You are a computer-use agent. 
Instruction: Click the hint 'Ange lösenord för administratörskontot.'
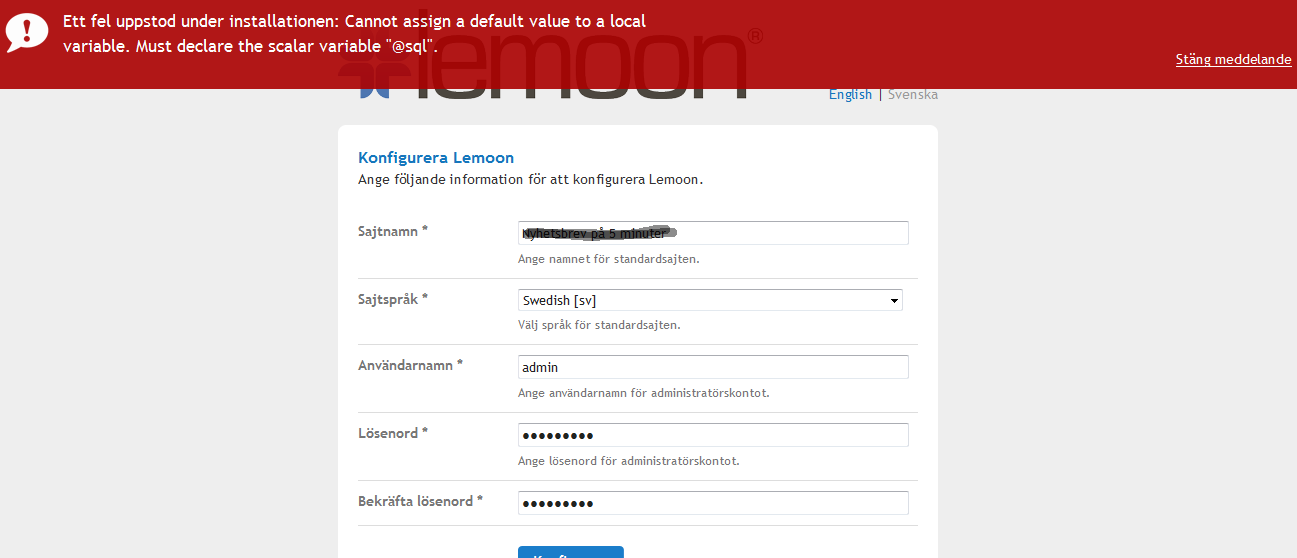pyautogui.click(x=628, y=461)
